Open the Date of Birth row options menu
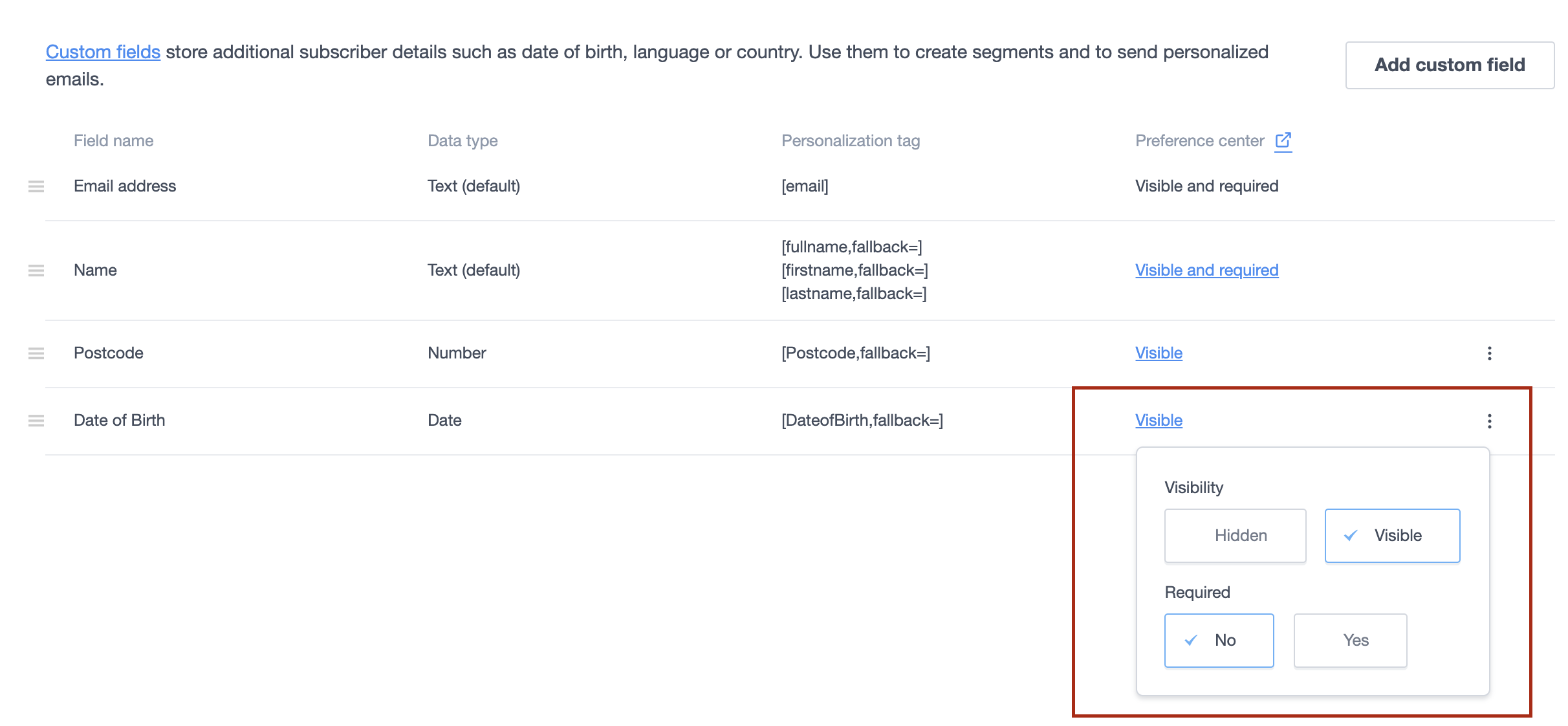 pos(1490,421)
